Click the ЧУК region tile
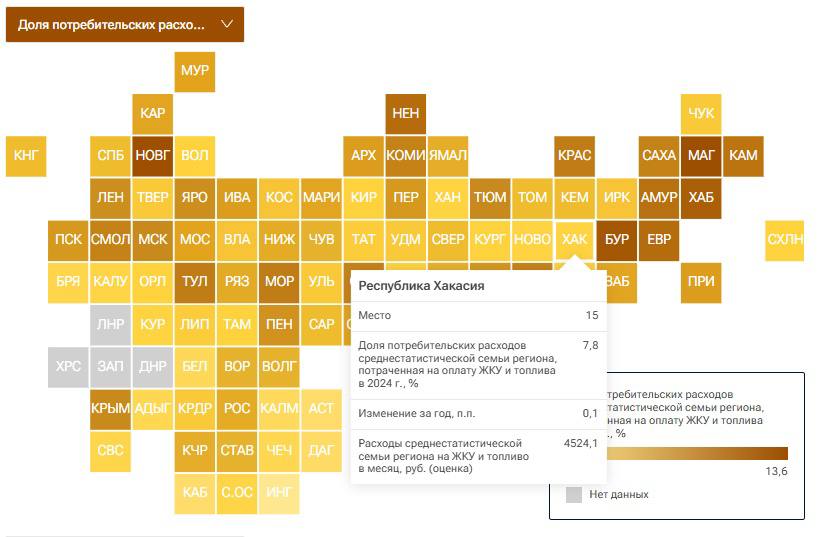819x537 pixels. (x=701, y=114)
